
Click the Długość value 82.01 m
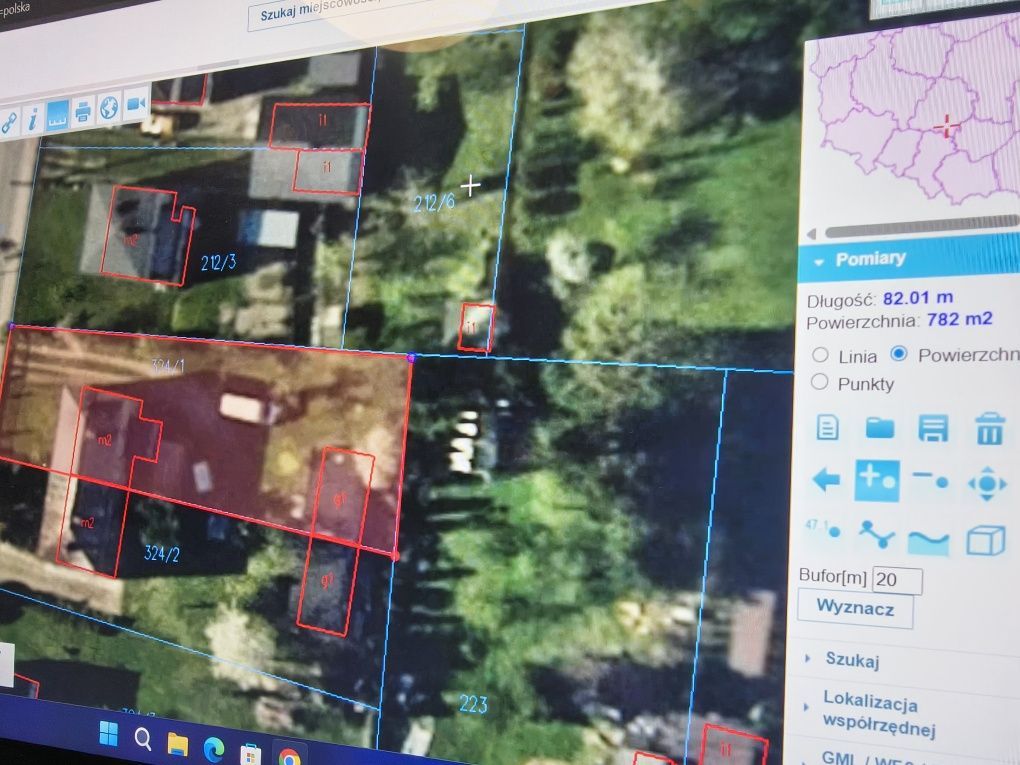(x=918, y=299)
